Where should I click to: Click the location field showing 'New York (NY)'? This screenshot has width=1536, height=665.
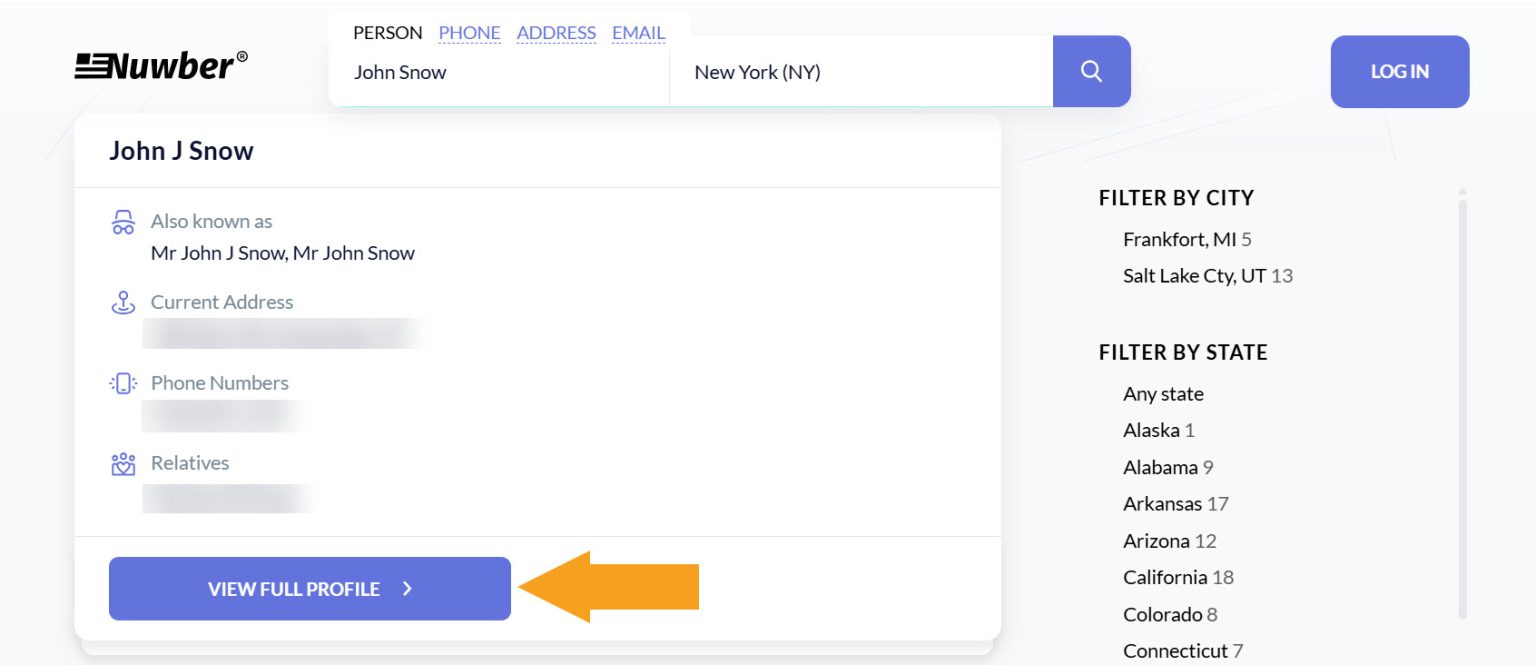coord(860,71)
